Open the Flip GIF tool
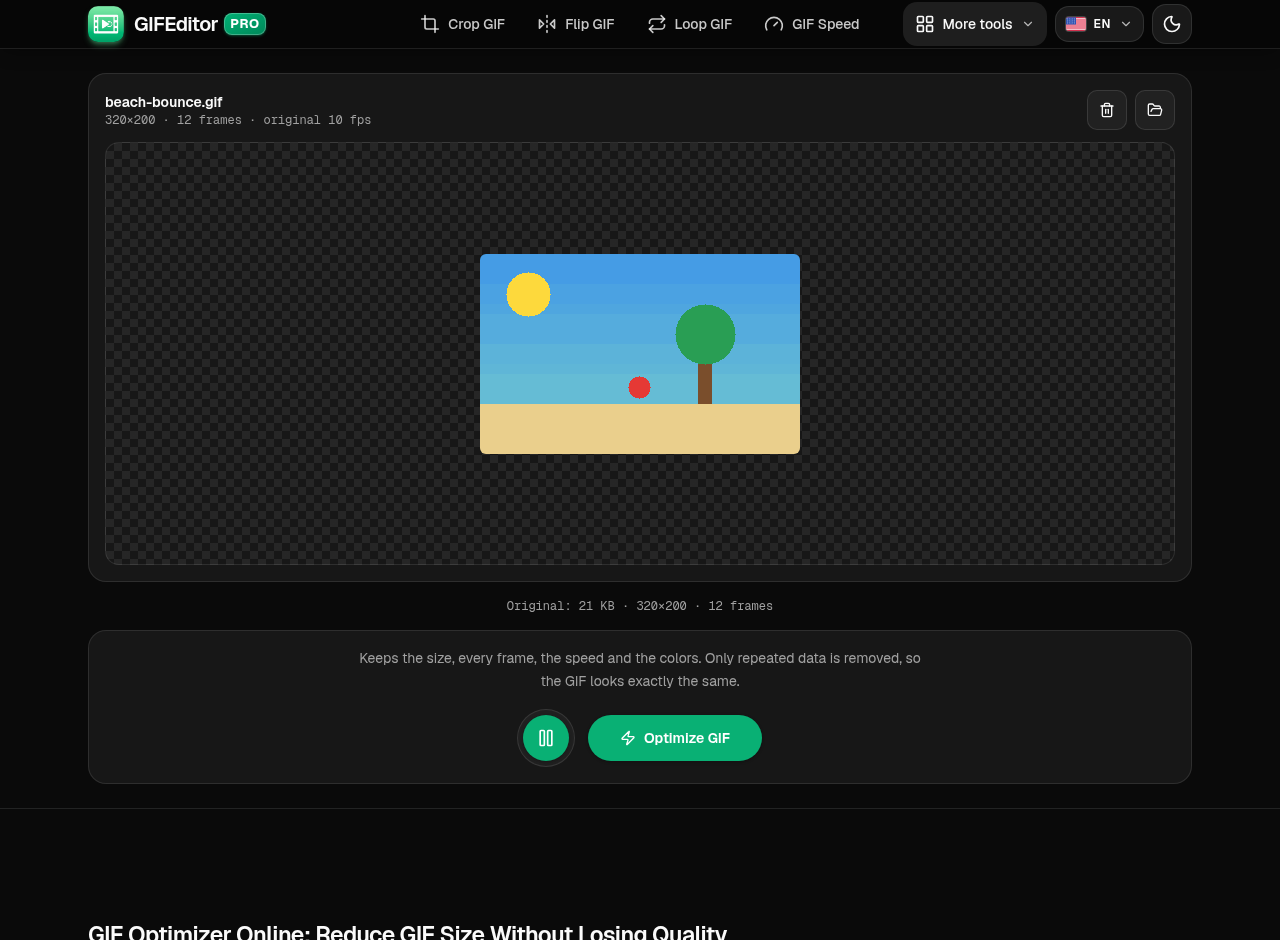Image resolution: width=1280 pixels, height=940 pixels. click(x=576, y=24)
